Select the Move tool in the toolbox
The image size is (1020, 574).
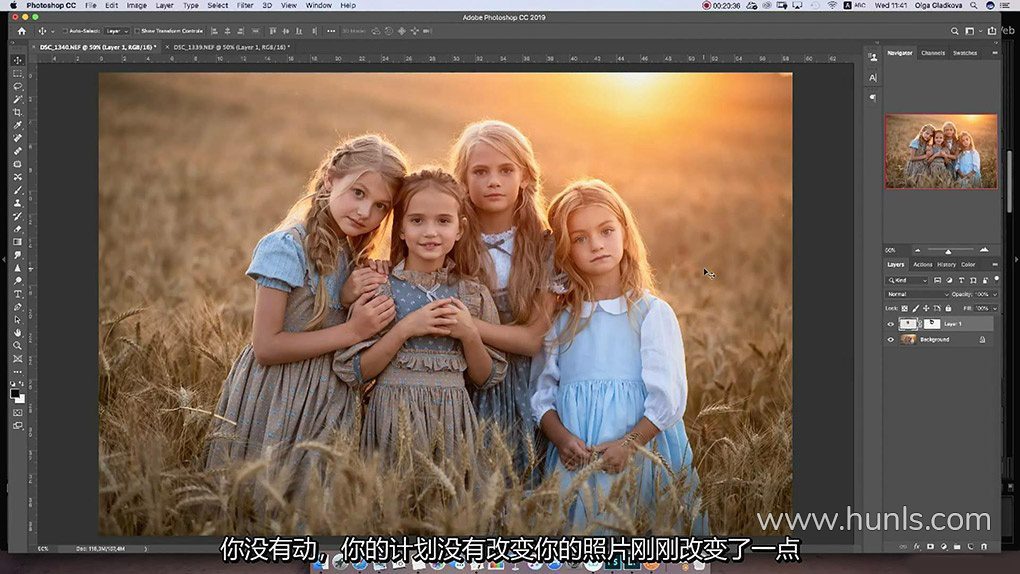point(18,60)
